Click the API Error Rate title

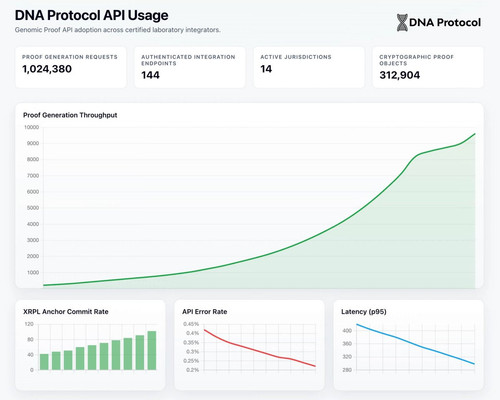(x=205, y=312)
